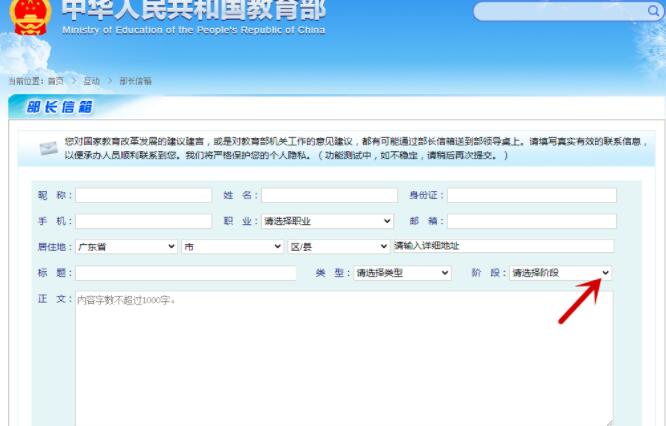Click the 部长信箱 section header banner
666x426 pixels.
tap(57, 107)
